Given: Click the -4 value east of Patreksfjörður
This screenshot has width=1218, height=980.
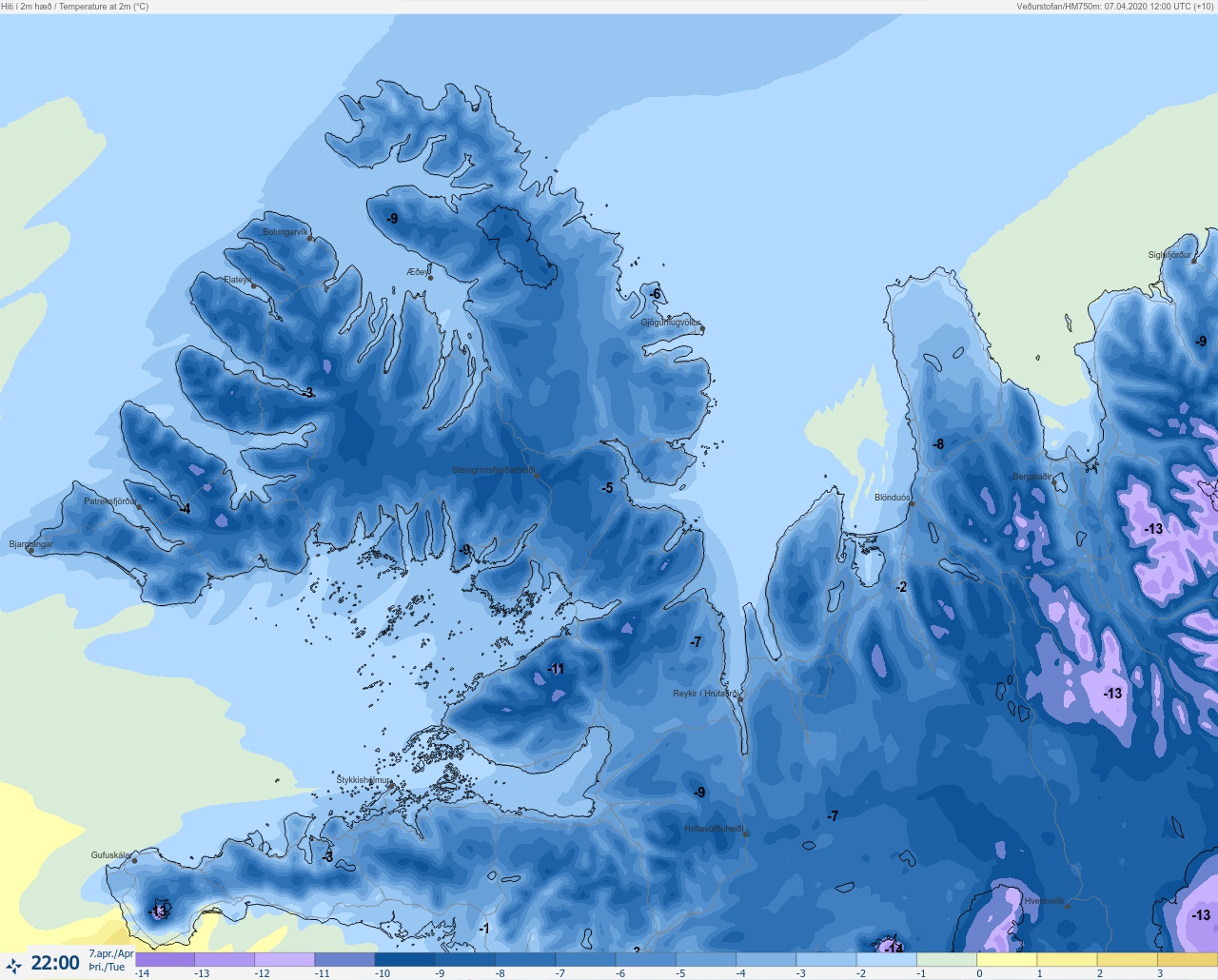Looking at the screenshot, I should click(x=185, y=509).
